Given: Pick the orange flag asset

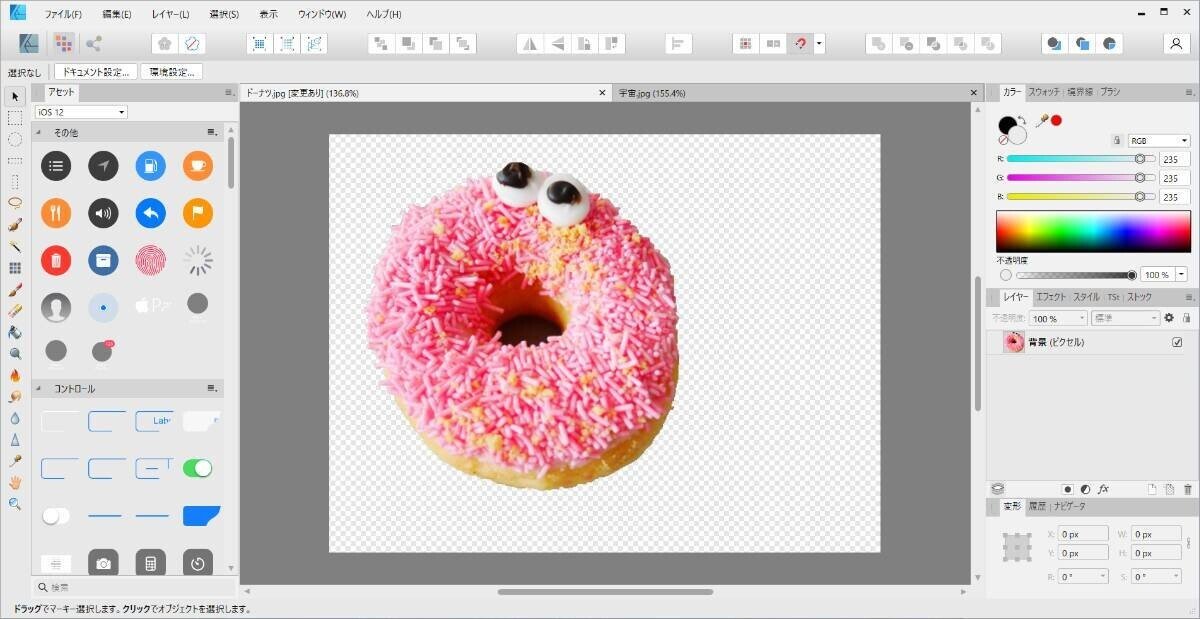Looking at the screenshot, I should (x=198, y=213).
